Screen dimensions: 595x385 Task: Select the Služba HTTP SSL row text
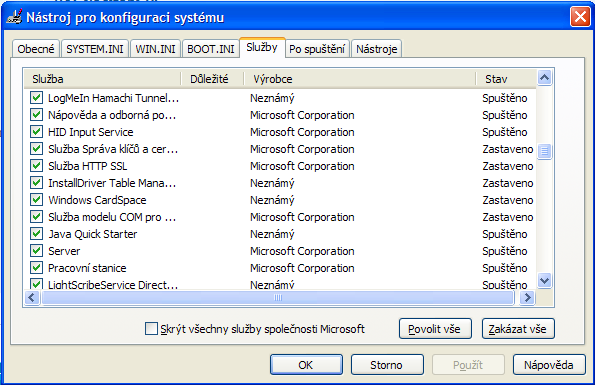[88, 166]
